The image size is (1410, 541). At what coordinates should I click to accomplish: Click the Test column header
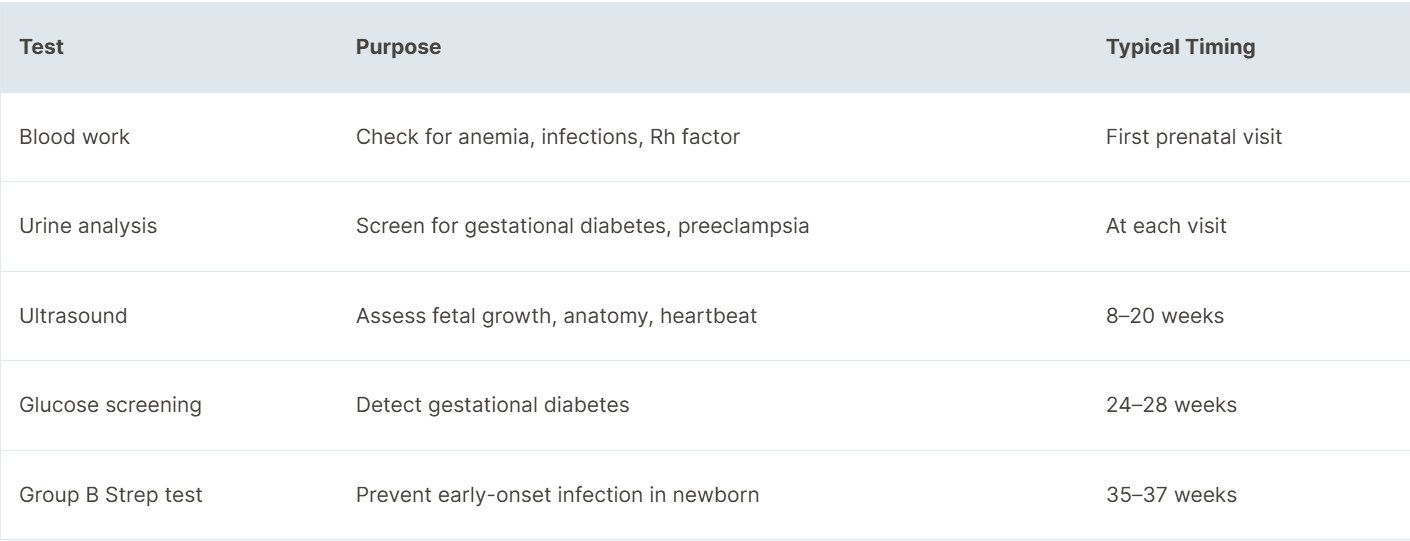[42, 47]
